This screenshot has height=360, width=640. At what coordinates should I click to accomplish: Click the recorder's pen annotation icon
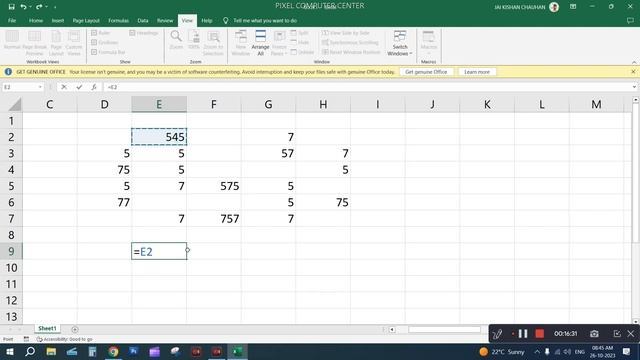(497, 334)
